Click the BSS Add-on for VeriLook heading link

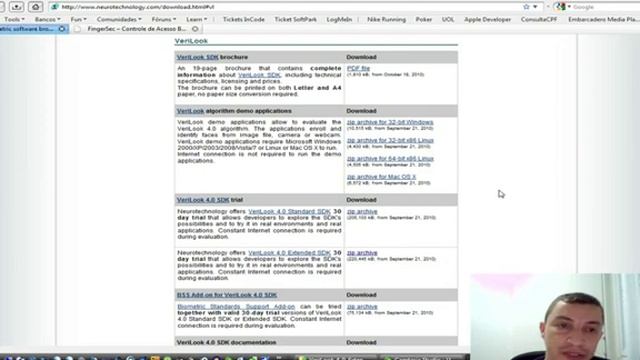pos(227,295)
